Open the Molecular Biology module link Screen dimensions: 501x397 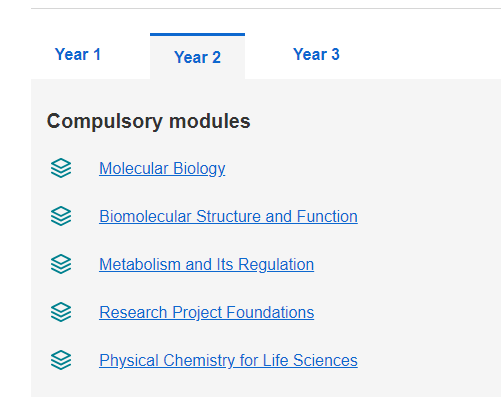click(x=162, y=169)
